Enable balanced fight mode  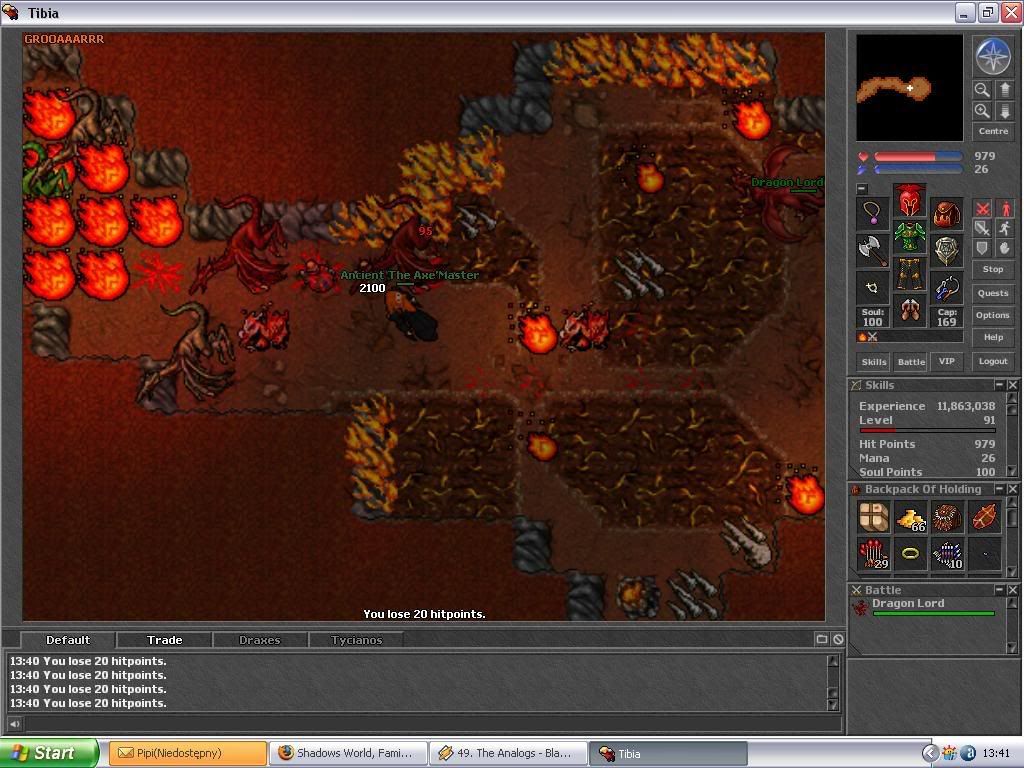click(x=982, y=228)
